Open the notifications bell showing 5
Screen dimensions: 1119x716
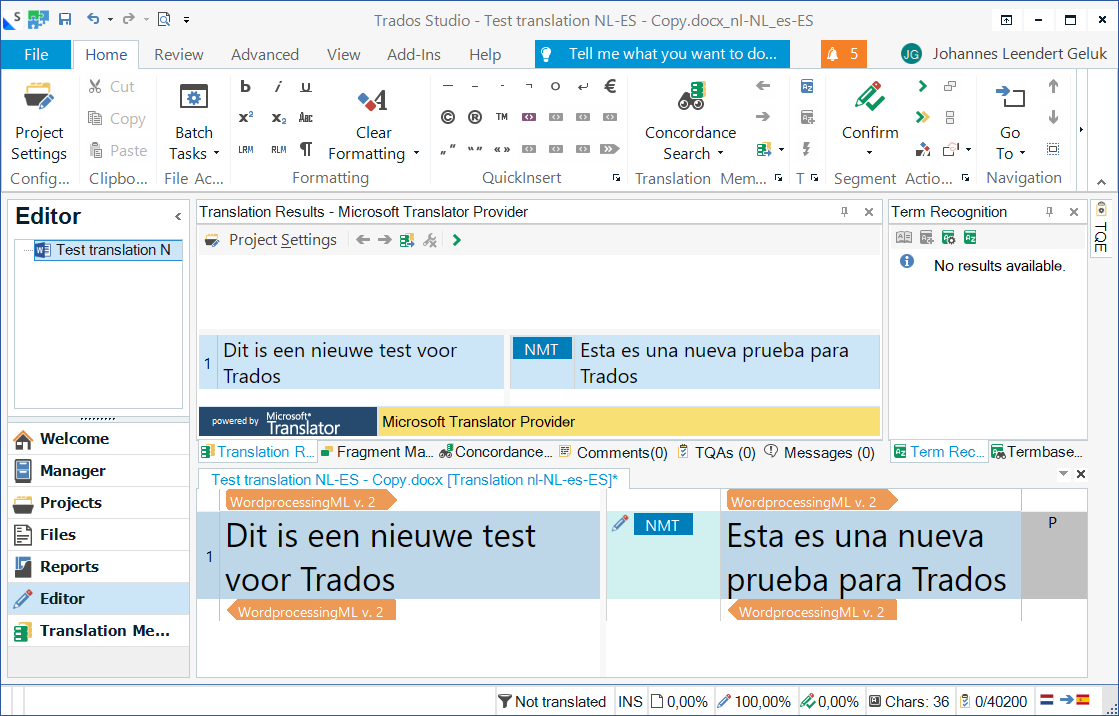pos(844,54)
